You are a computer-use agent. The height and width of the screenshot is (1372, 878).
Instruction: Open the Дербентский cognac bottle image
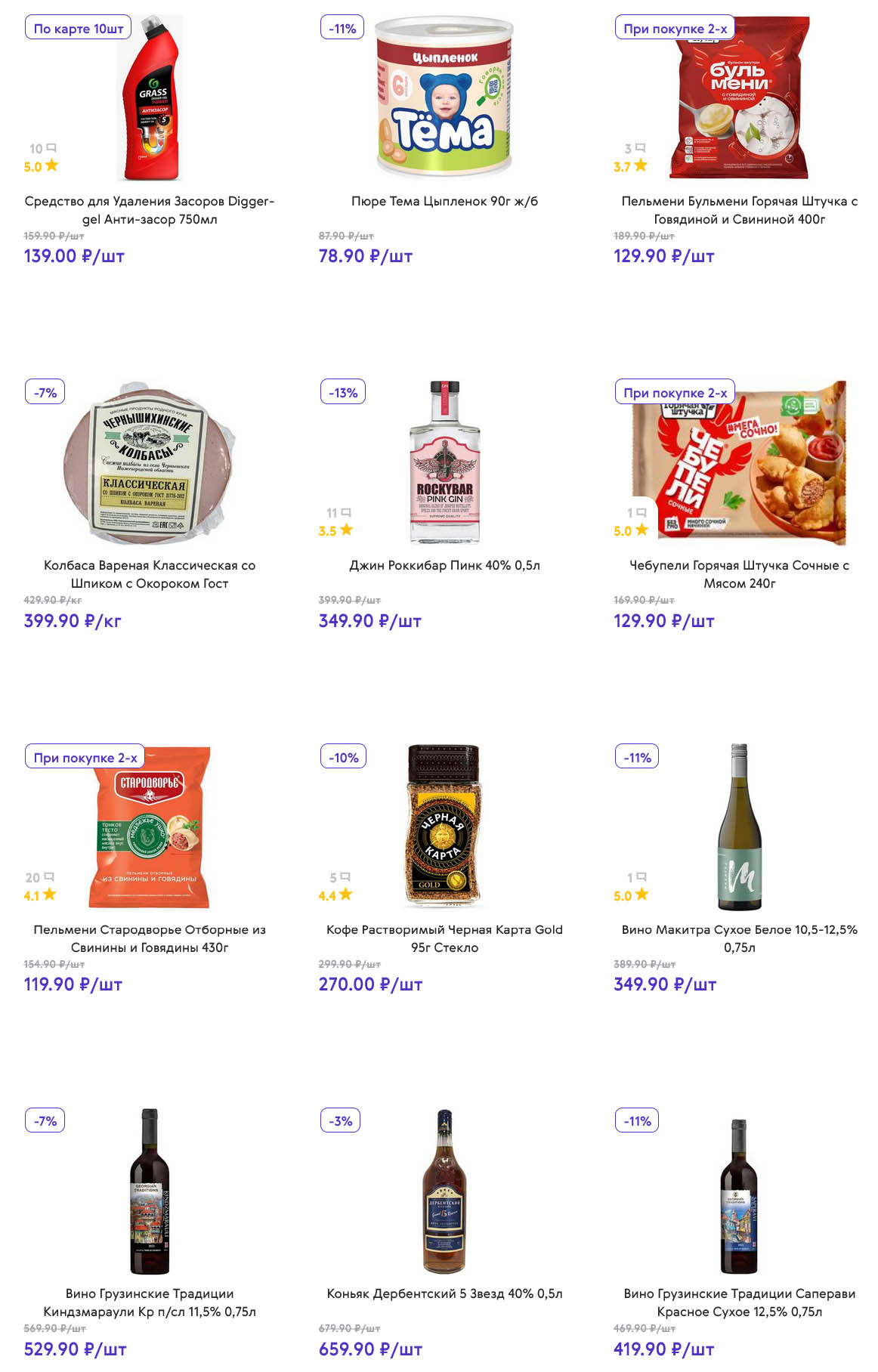pyautogui.click(x=444, y=1191)
